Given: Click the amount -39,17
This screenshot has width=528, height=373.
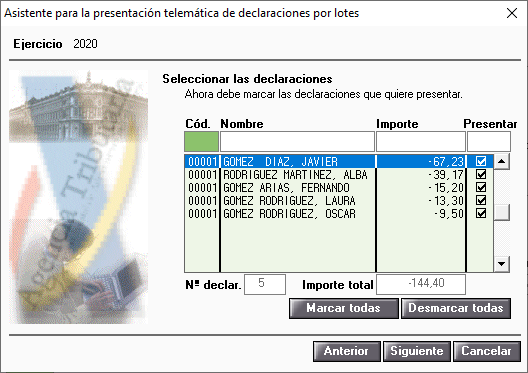Looking at the screenshot, I should [446, 175].
